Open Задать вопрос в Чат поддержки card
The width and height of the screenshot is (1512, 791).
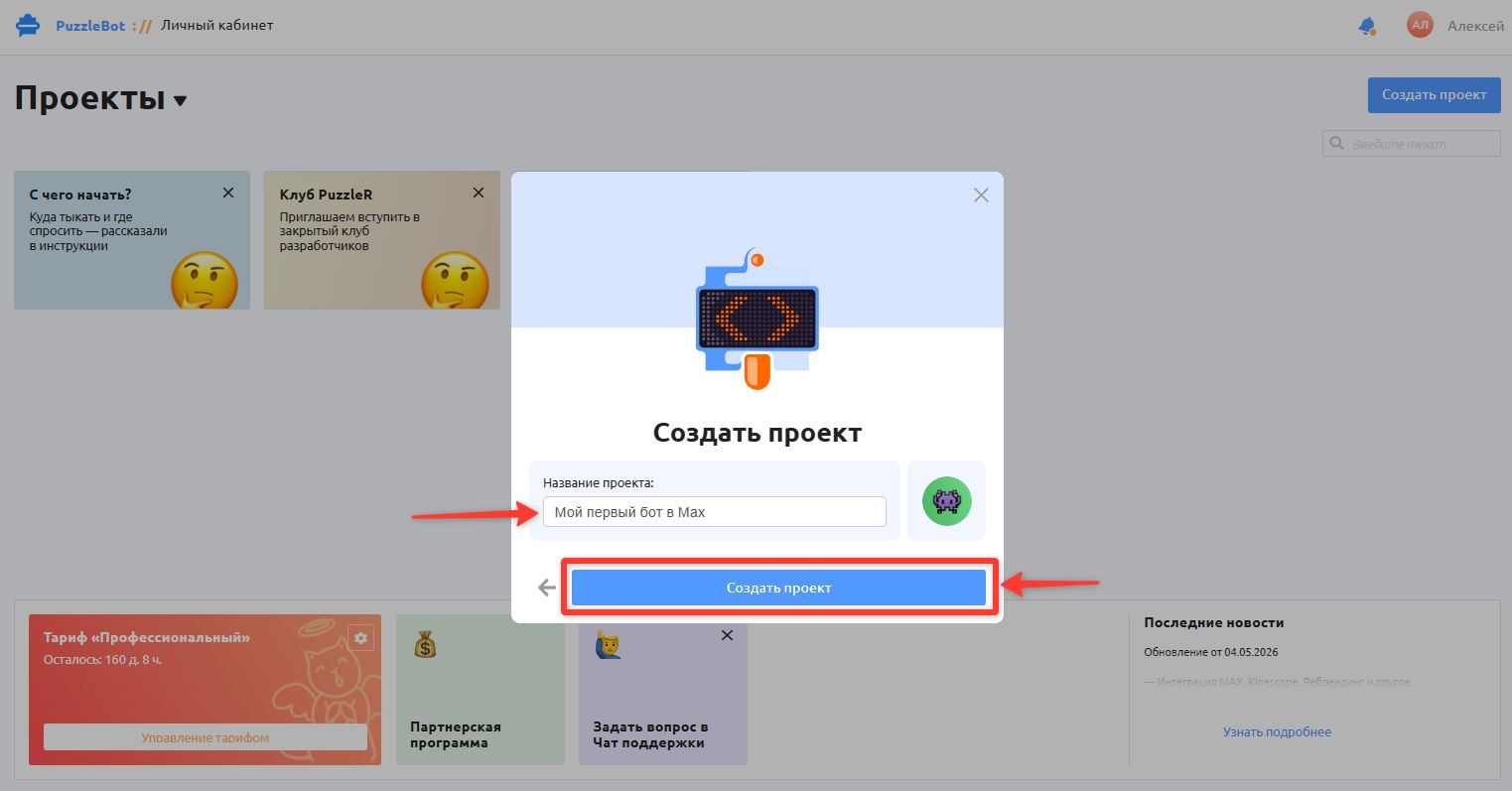coord(663,690)
